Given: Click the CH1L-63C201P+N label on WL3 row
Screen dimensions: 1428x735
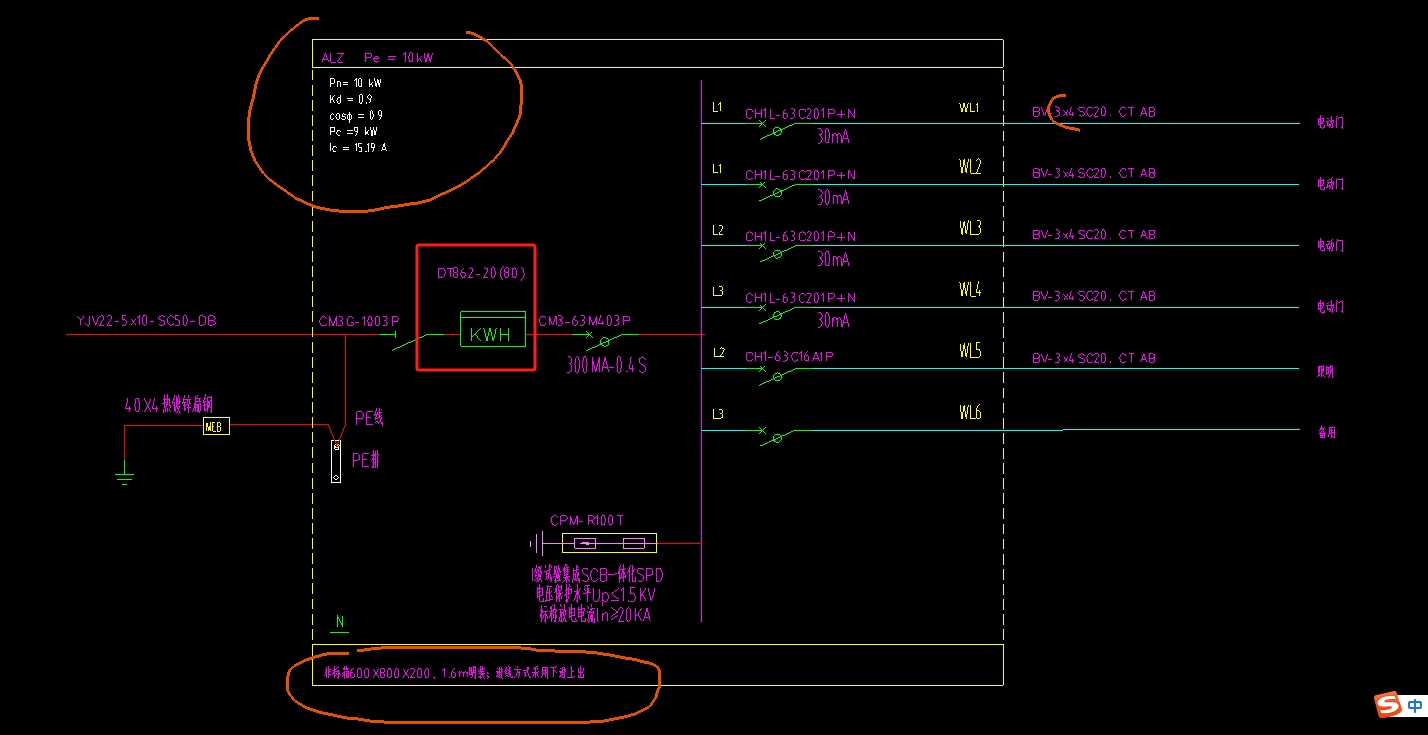Looking at the screenshot, I should click(x=800, y=237).
